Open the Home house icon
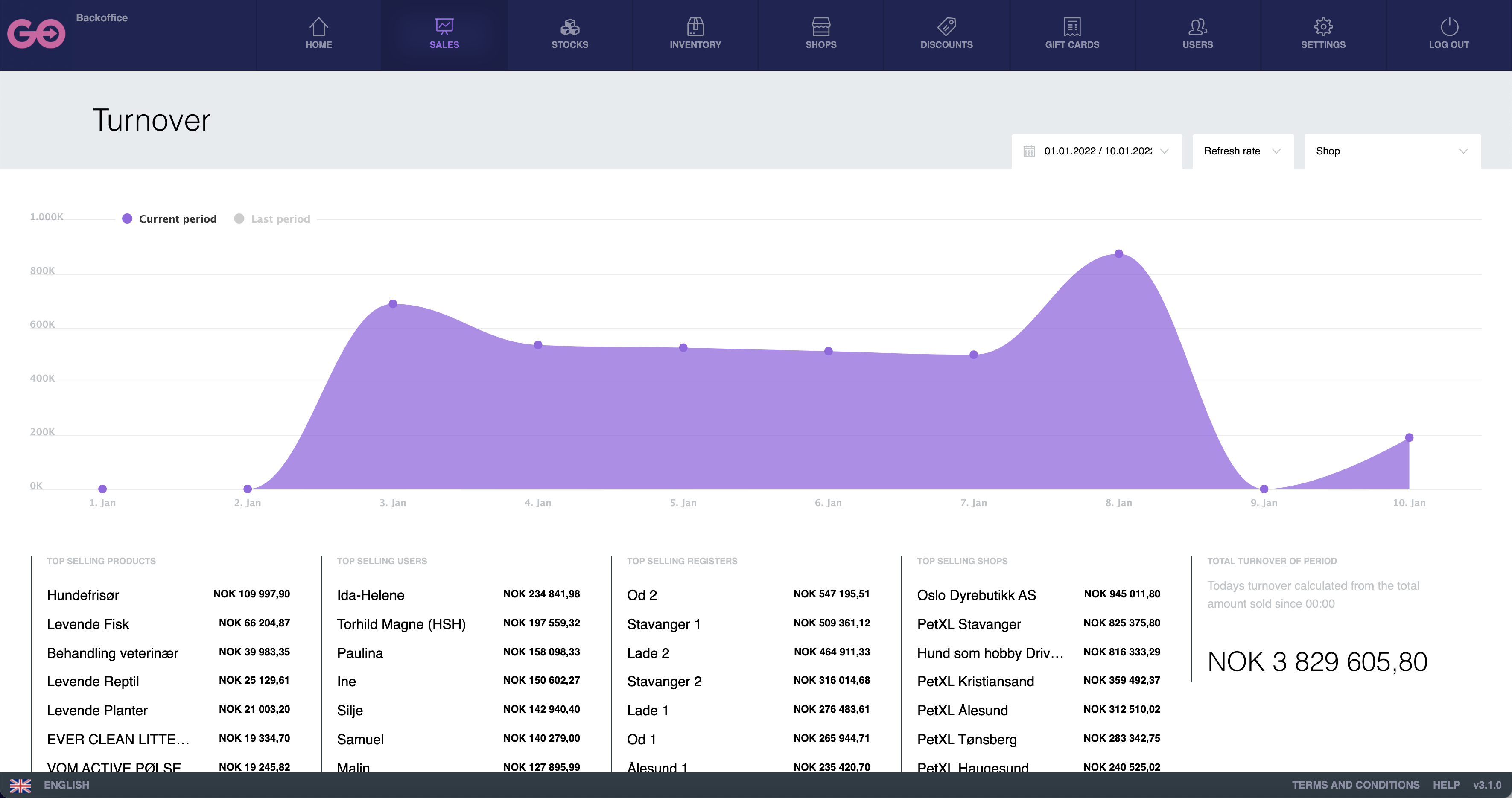The height and width of the screenshot is (798, 1512). click(x=318, y=27)
